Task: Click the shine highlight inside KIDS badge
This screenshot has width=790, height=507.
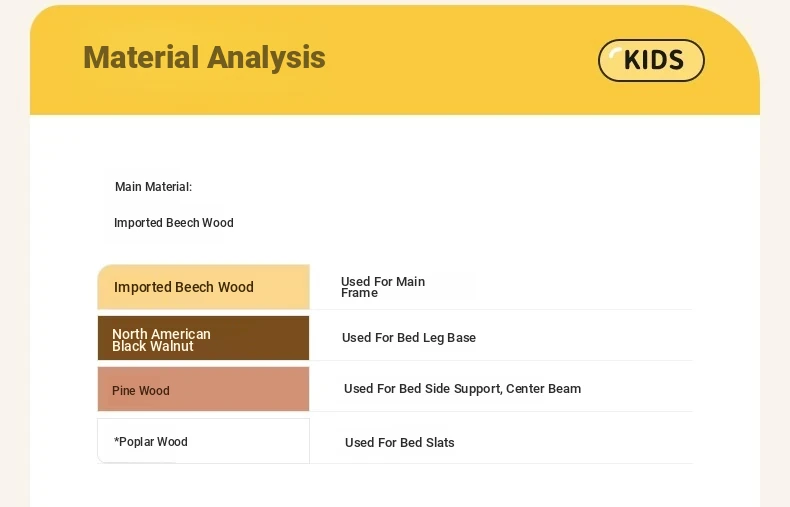Action: (615, 53)
